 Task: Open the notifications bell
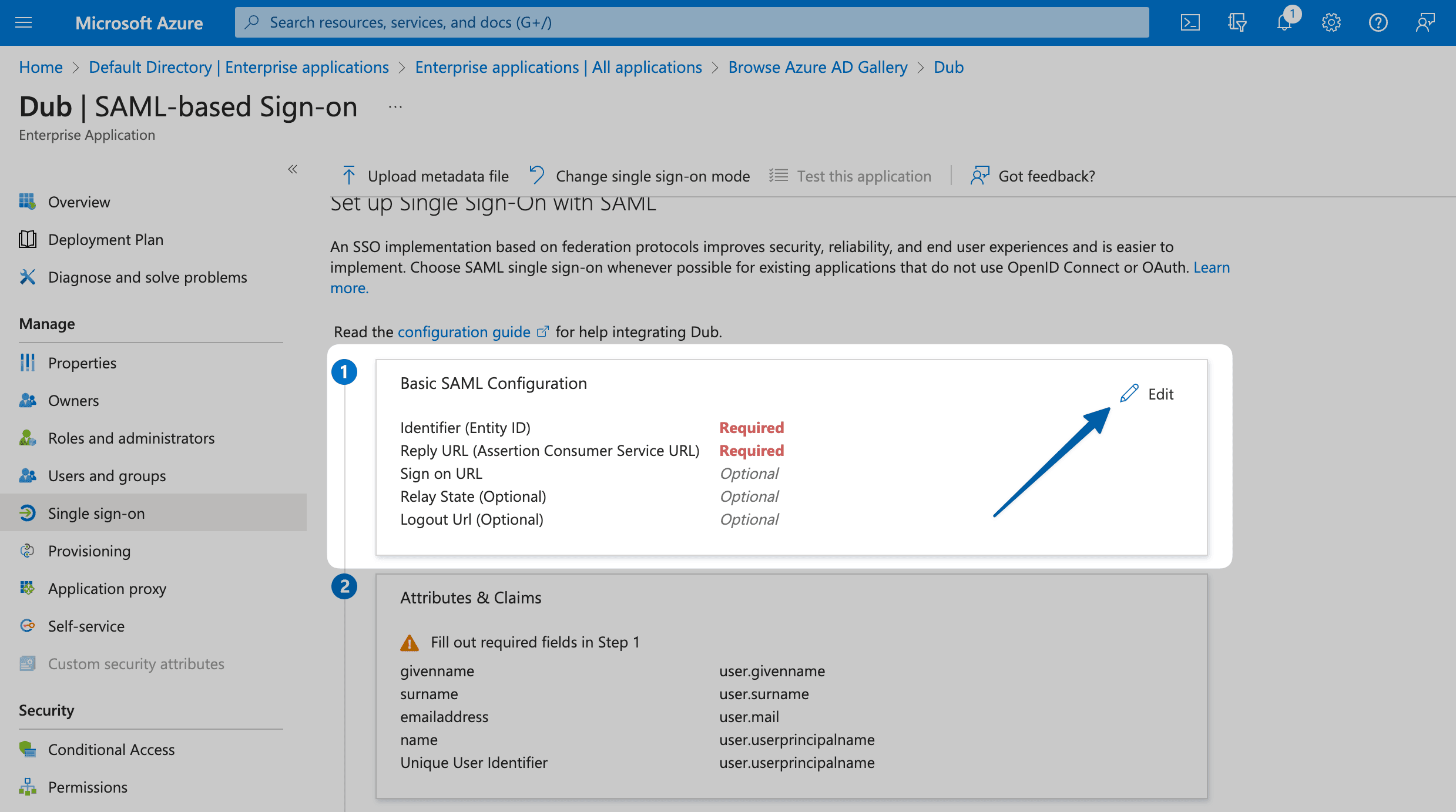tap(1284, 22)
